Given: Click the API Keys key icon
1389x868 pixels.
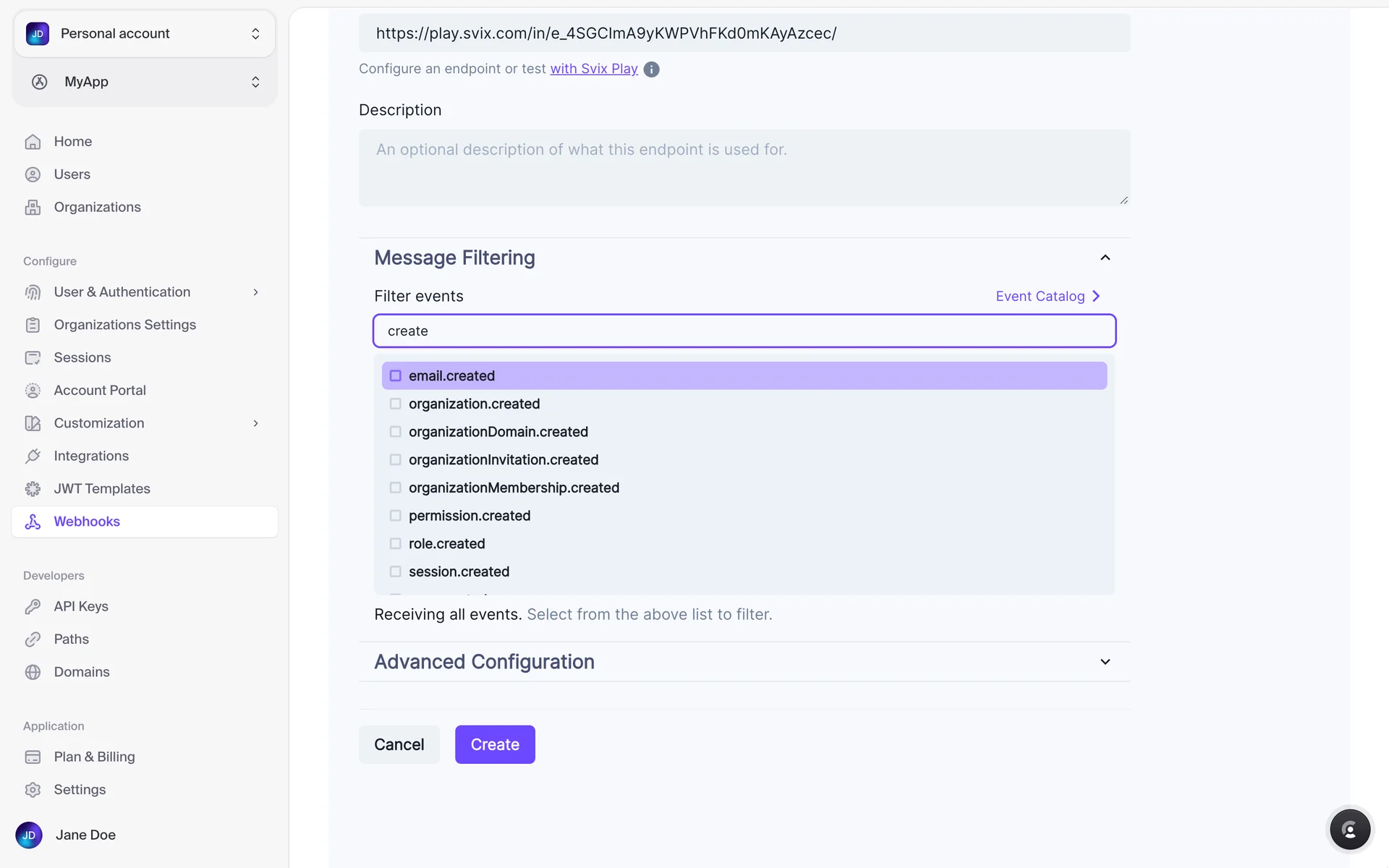Looking at the screenshot, I should coord(33,607).
